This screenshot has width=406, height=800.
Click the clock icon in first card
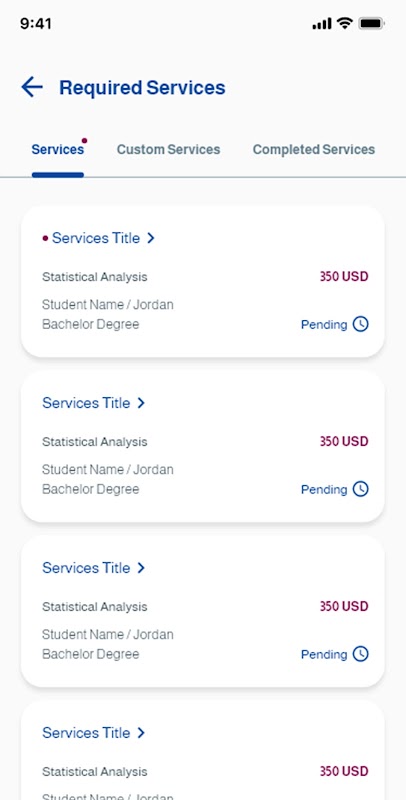pos(361,324)
